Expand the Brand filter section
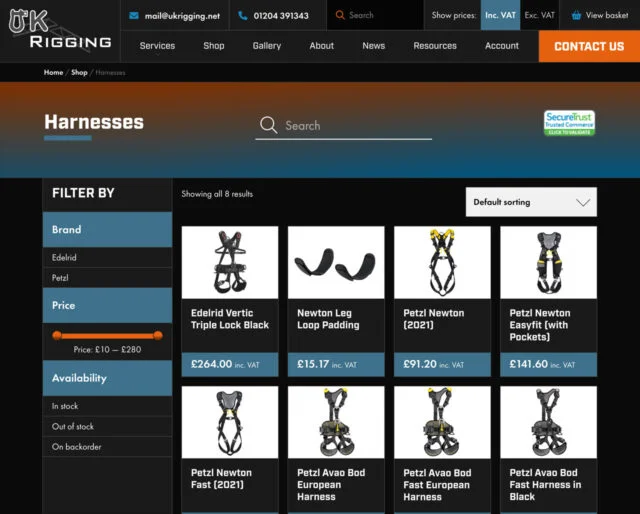 [x=107, y=229]
